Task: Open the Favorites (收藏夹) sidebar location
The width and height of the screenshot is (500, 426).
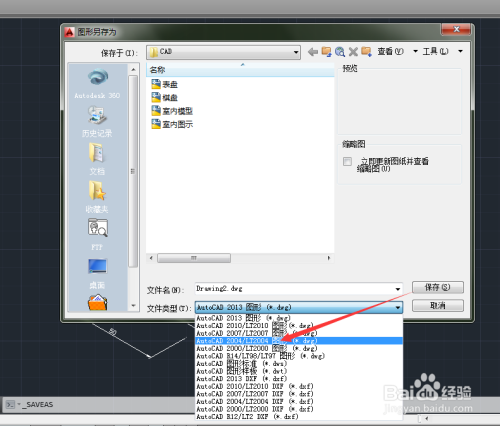Action: click(97, 197)
